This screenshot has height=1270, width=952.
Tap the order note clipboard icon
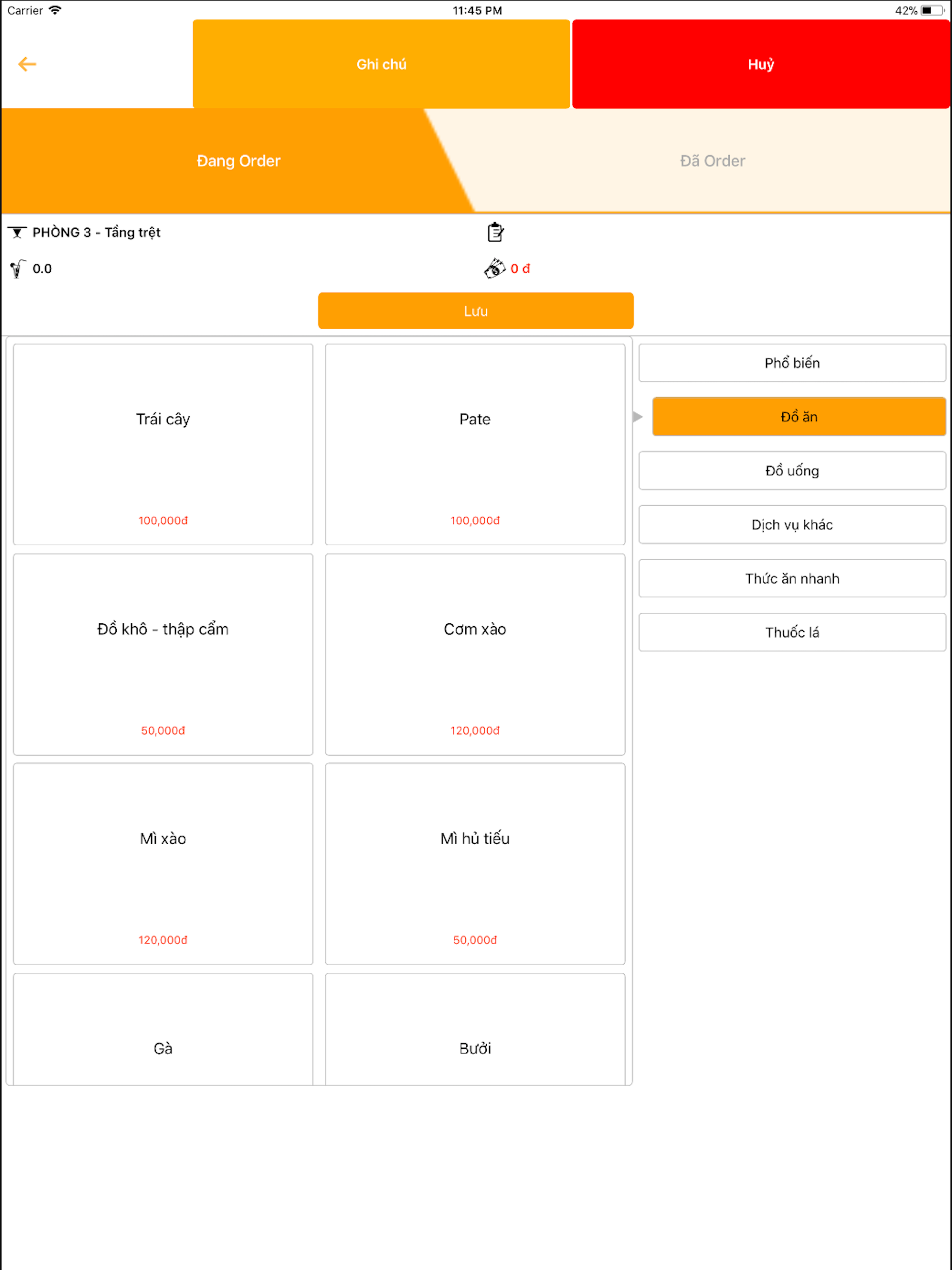495,232
